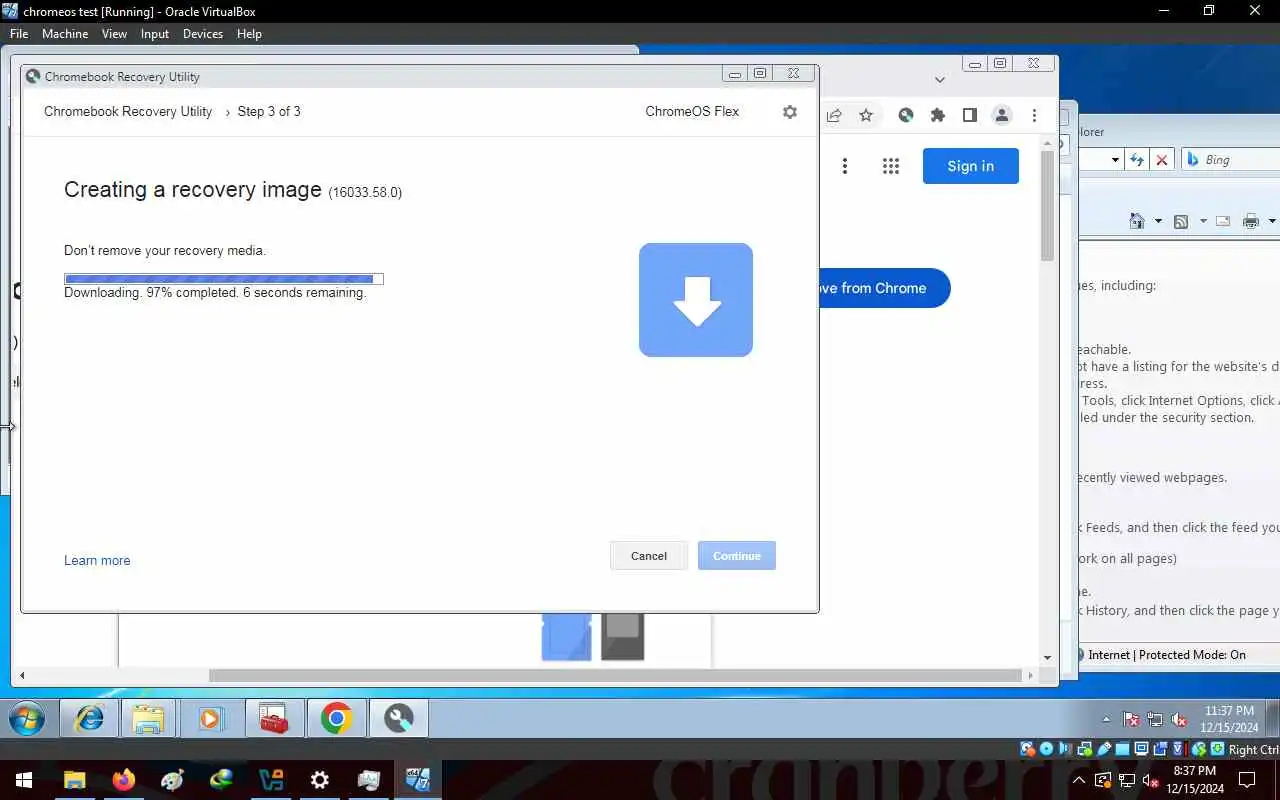The height and width of the screenshot is (800, 1280).
Task: Open Chrome from Windows 7 taskbar
Action: pos(337,719)
